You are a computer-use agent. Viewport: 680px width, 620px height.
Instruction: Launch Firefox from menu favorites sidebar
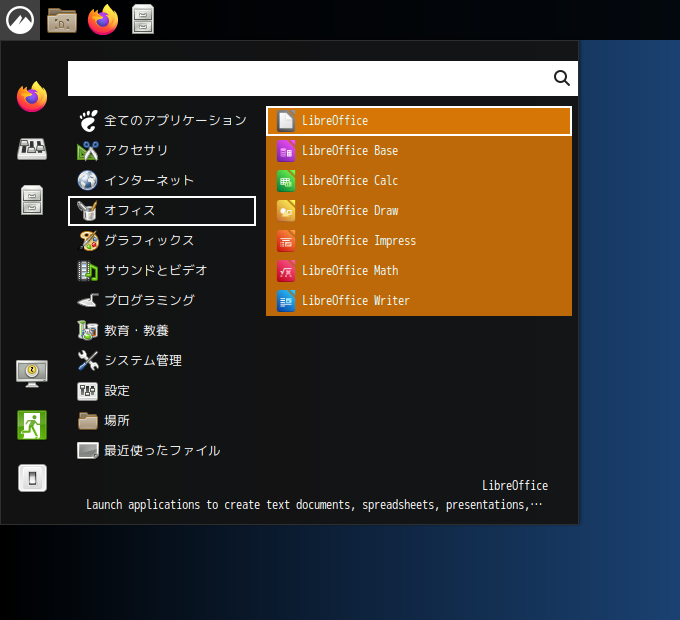point(32,97)
